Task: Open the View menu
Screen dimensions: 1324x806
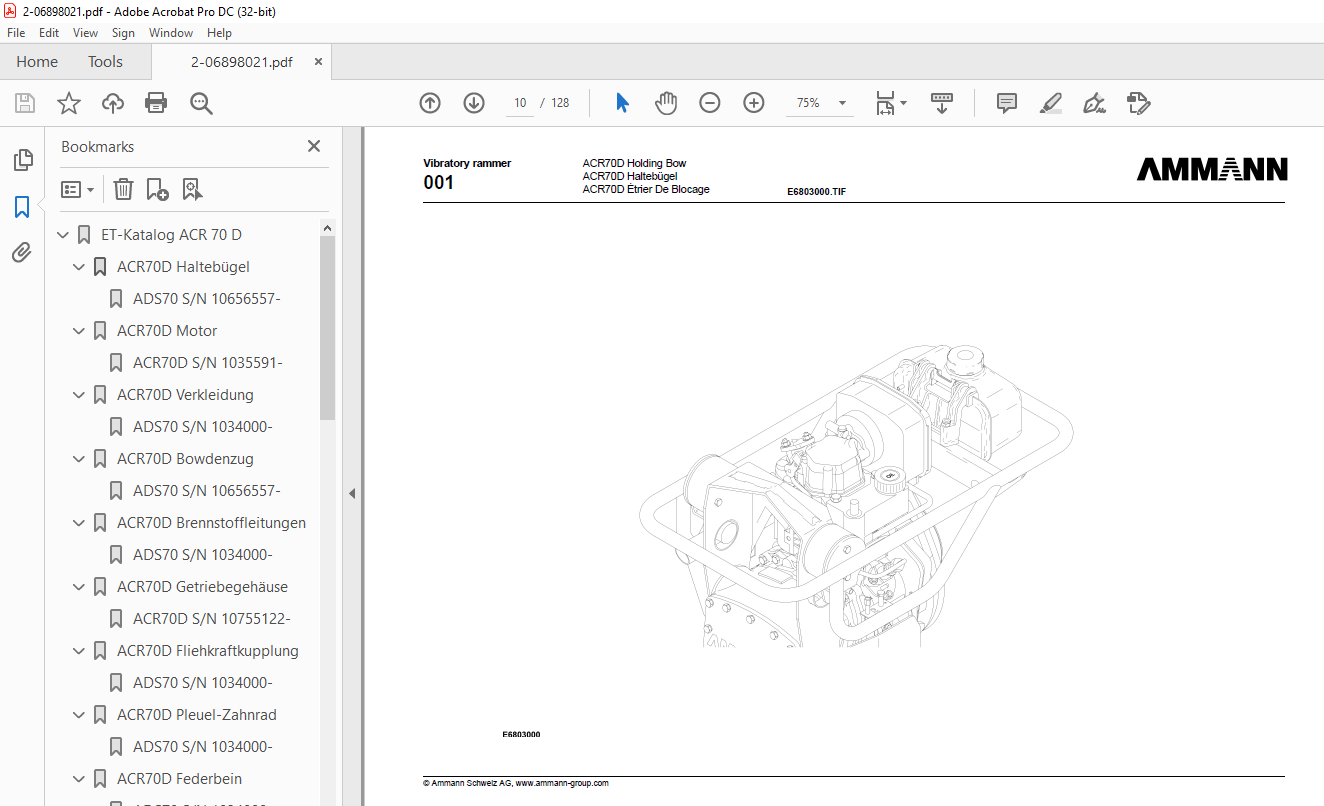Action: [85, 33]
